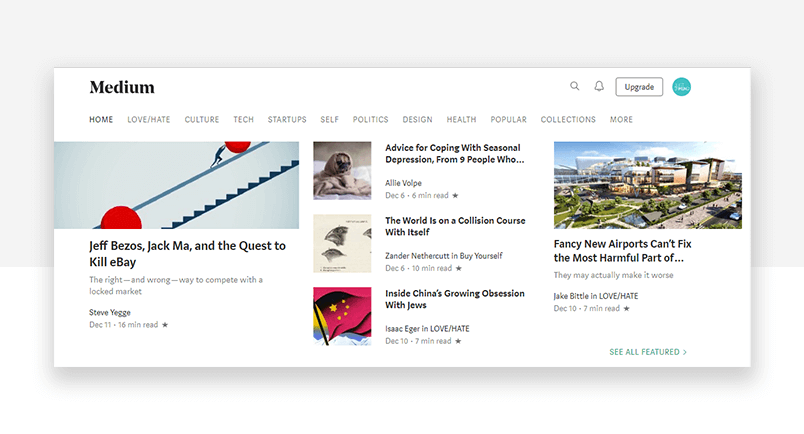Click the Medium logo

122,87
